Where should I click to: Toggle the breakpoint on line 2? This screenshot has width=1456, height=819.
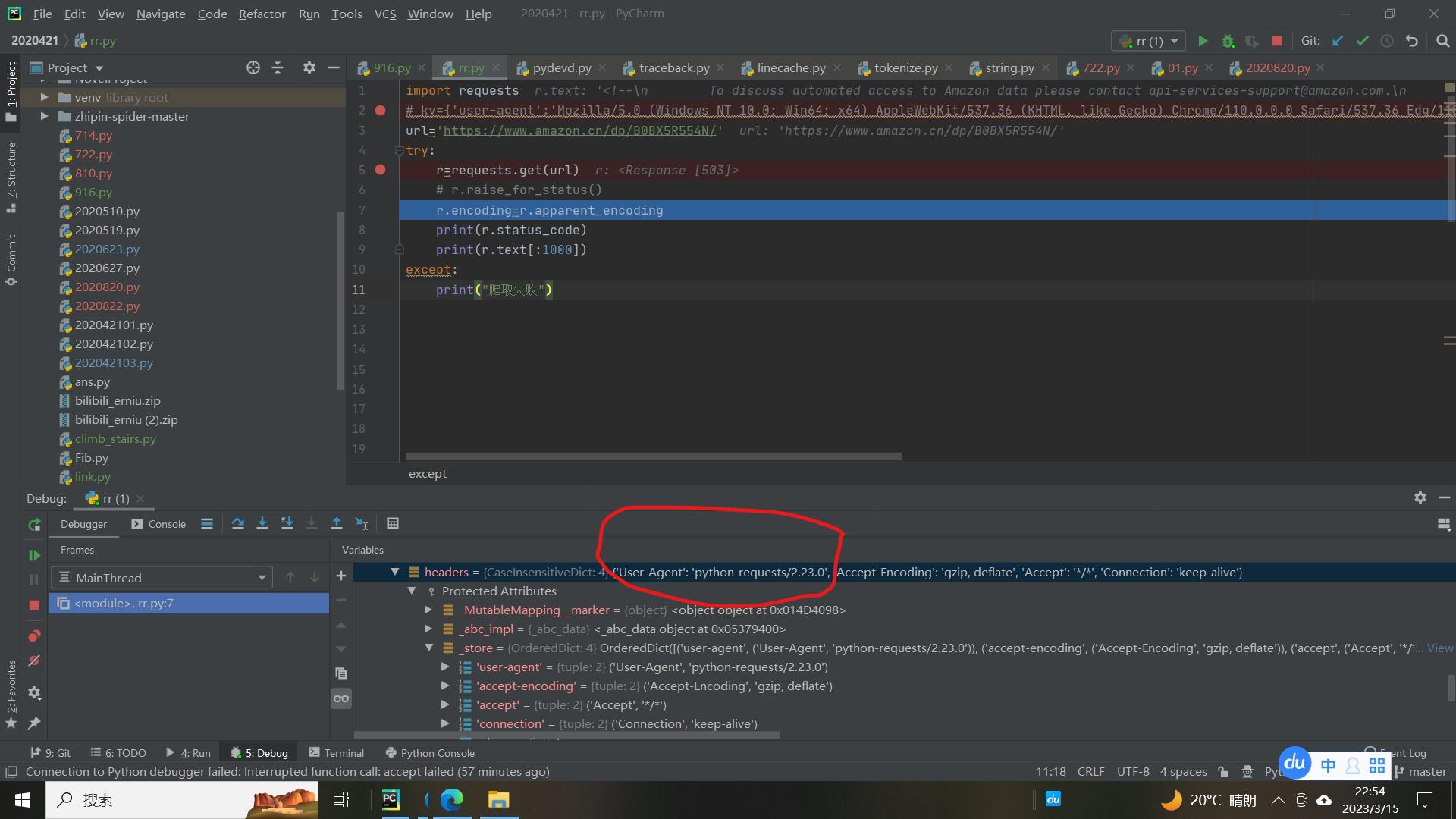click(381, 111)
